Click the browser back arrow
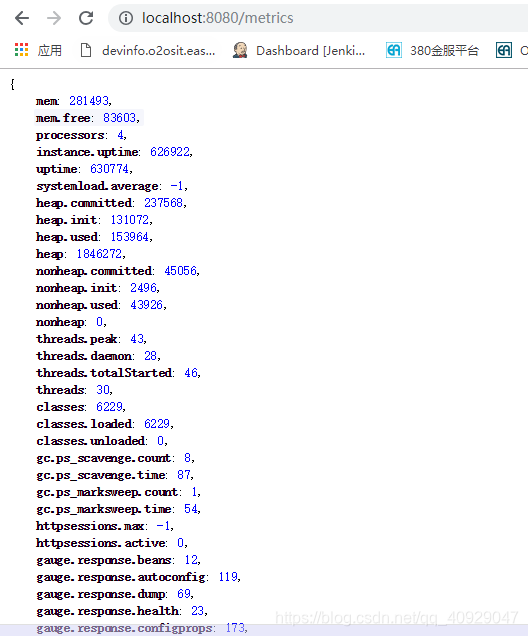Screen dimensions: 528x636 (x=22, y=18)
